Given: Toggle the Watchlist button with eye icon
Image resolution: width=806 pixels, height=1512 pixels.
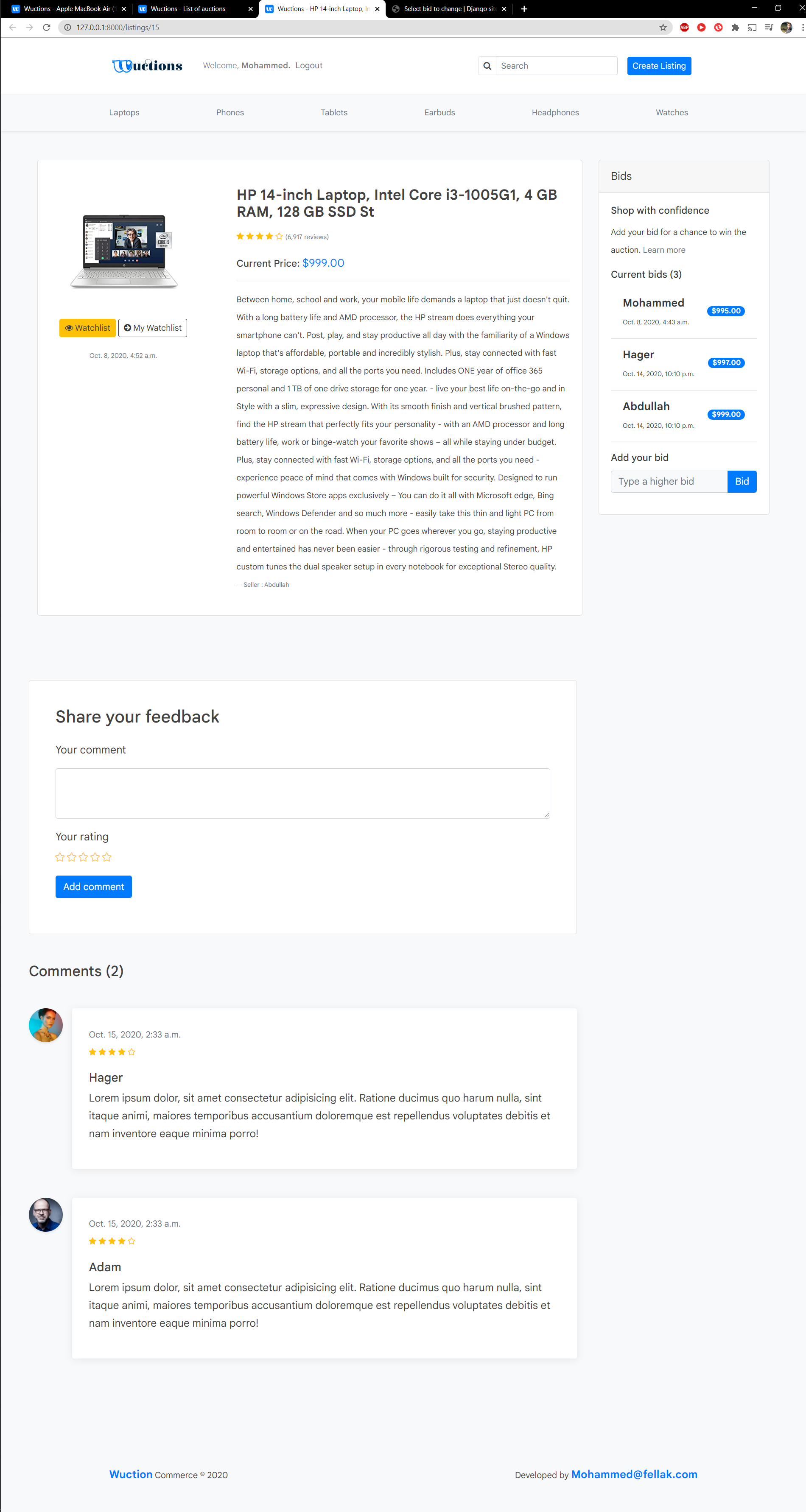Looking at the screenshot, I should 87,327.
